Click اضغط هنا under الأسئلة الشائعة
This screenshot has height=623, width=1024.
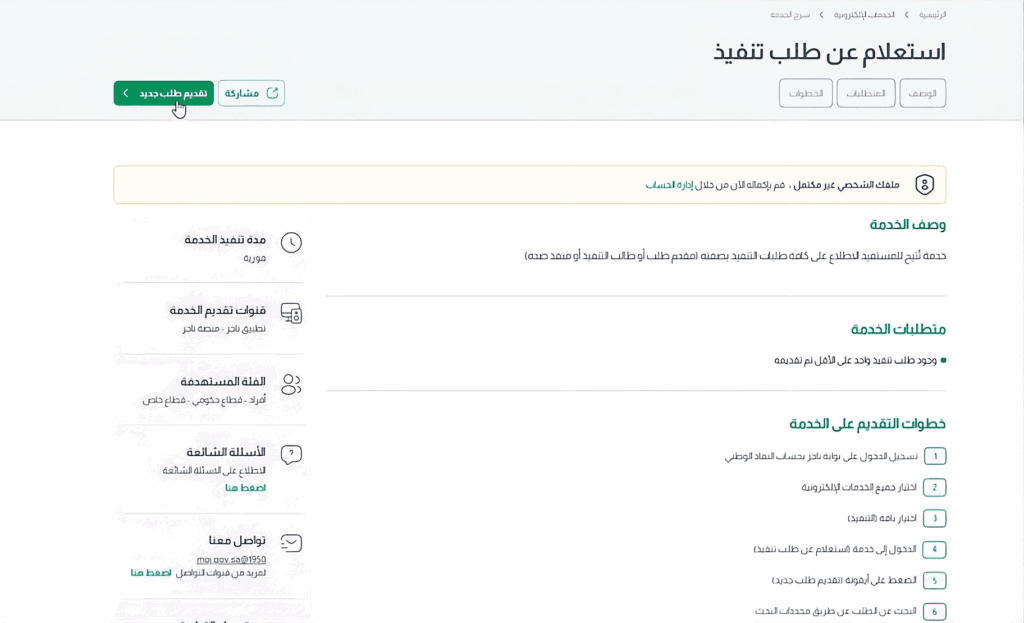coord(245,488)
